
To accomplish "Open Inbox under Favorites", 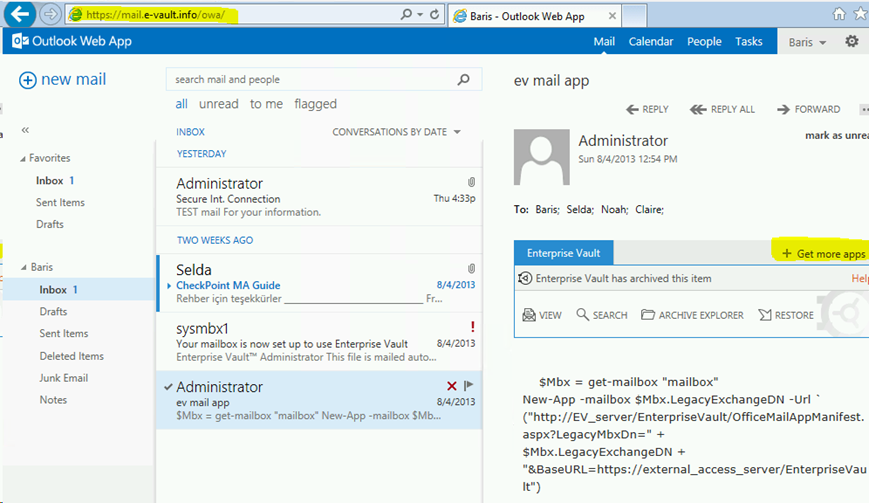I will pyautogui.click(x=54, y=181).
